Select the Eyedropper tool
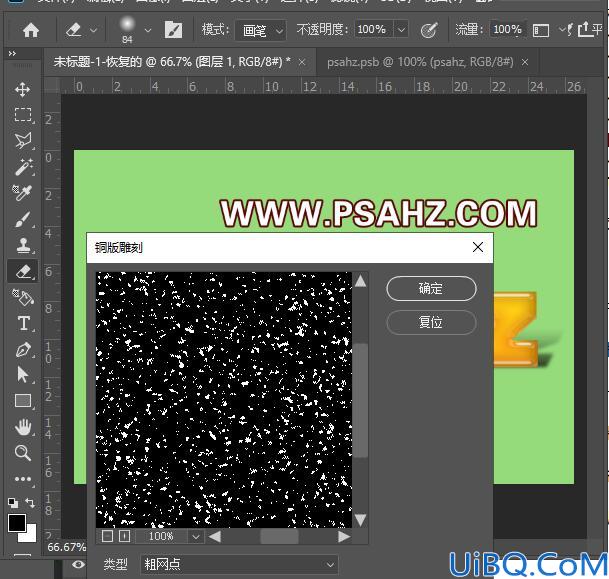 pyautogui.click(x=23, y=193)
